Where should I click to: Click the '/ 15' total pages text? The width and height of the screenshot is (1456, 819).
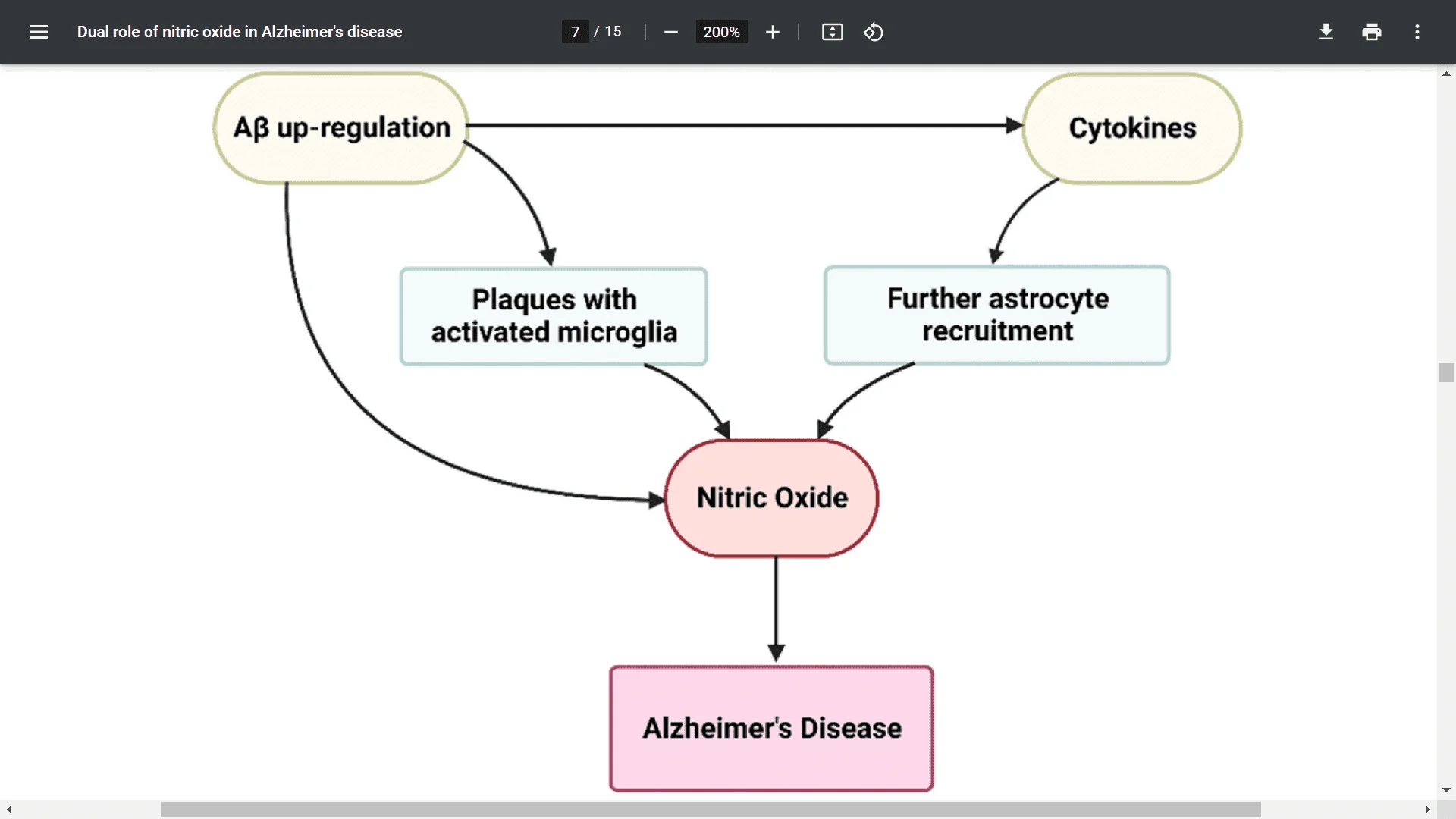[607, 32]
